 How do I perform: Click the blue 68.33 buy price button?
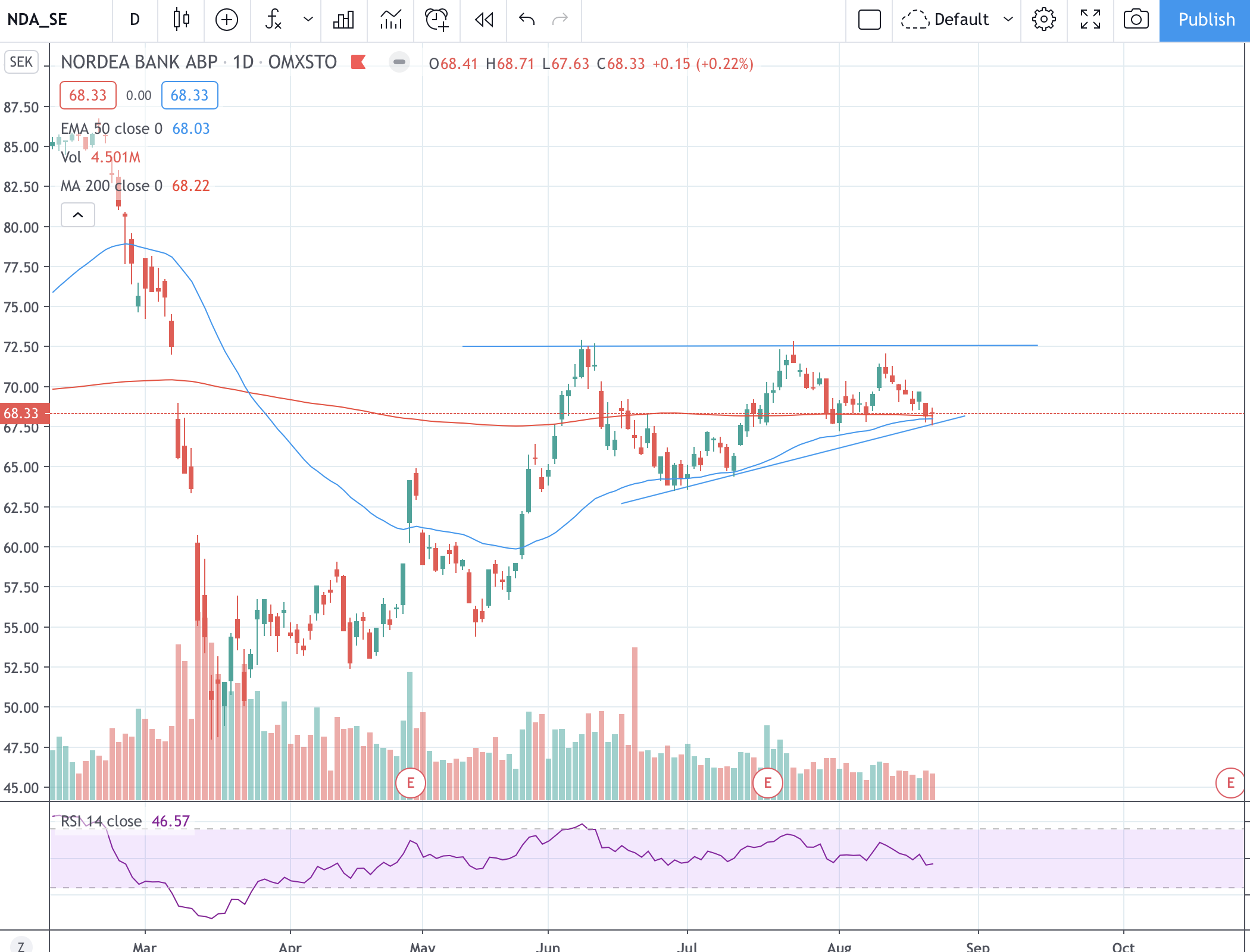pos(189,95)
